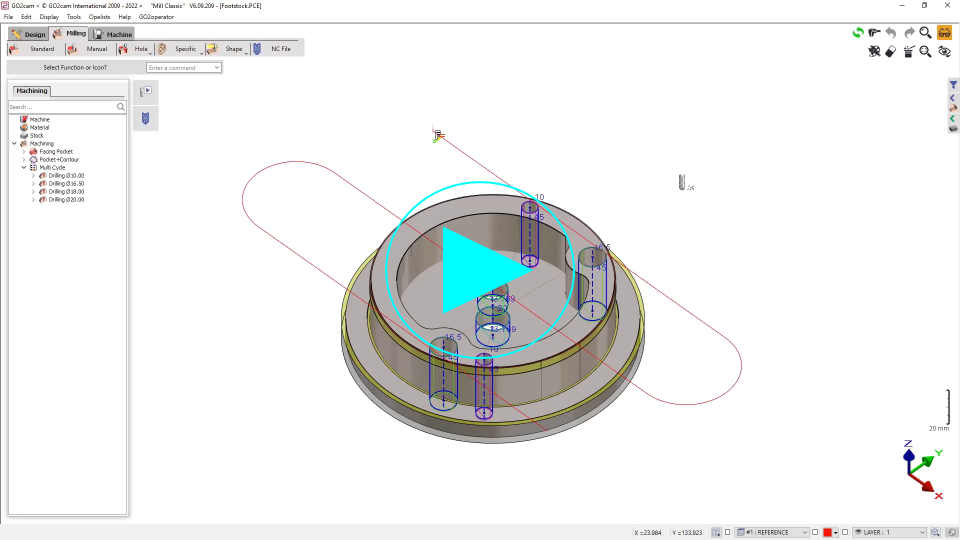Click the Search field in Machining panel
960x540 pixels.
(x=62, y=106)
